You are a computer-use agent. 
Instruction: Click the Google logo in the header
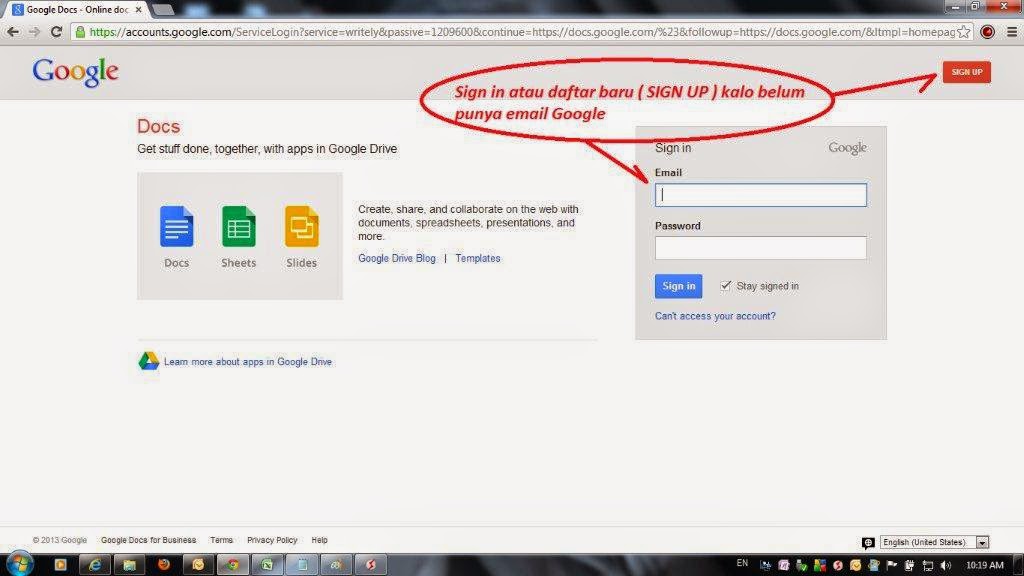75,72
